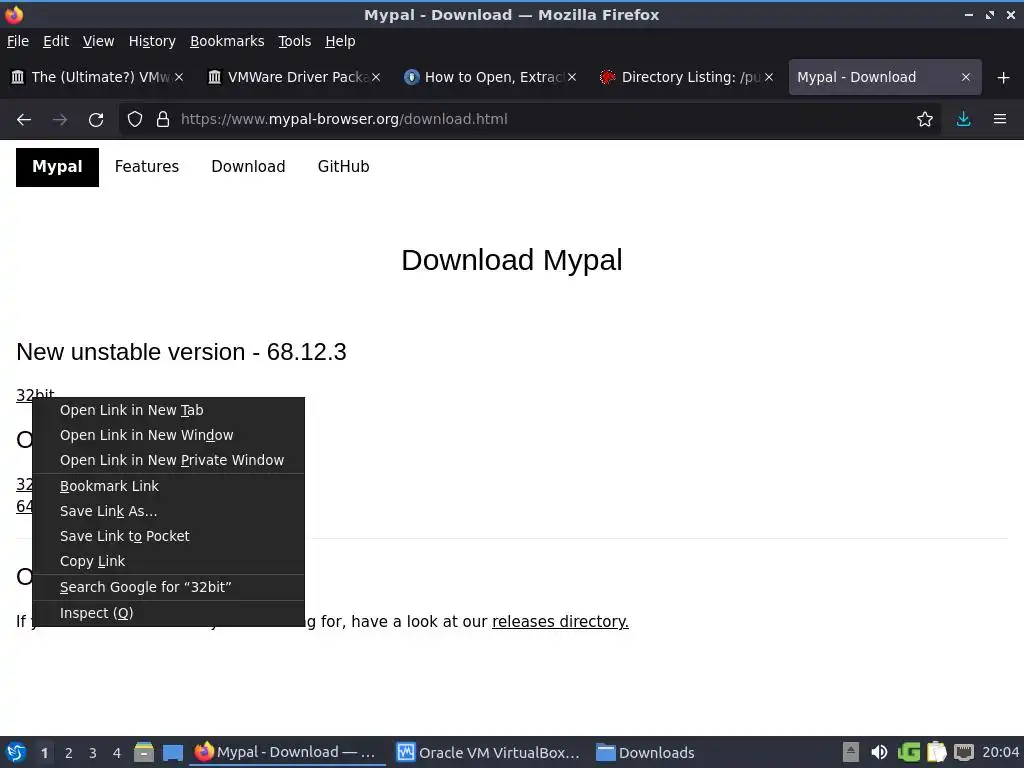Viewport: 1024px width, 768px height.
Task: Launch the file manager from the taskbar
Action: pyautogui.click(x=144, y=752)
